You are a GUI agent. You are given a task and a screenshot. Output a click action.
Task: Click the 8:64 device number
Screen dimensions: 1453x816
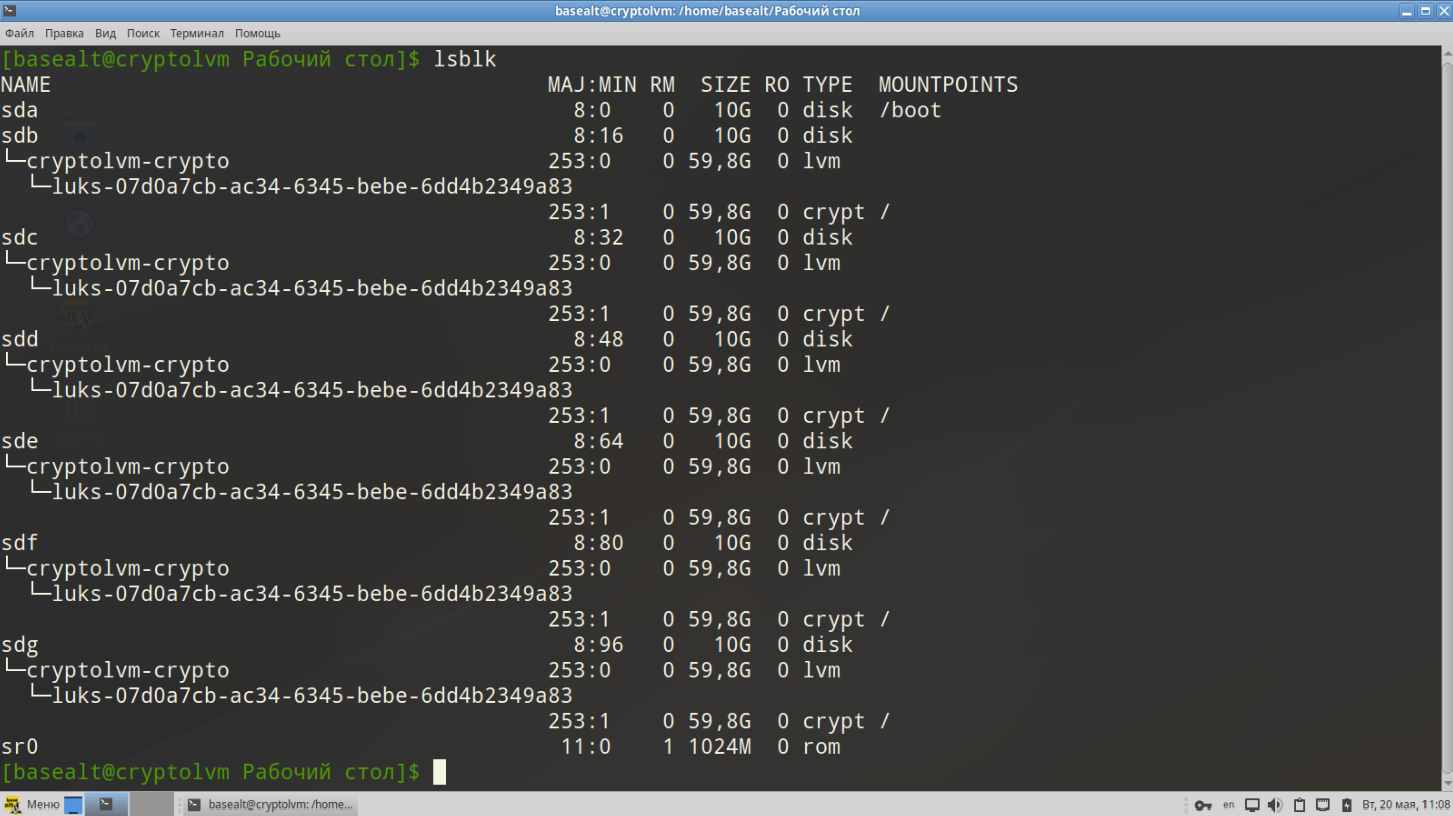(x=598, y=441)
